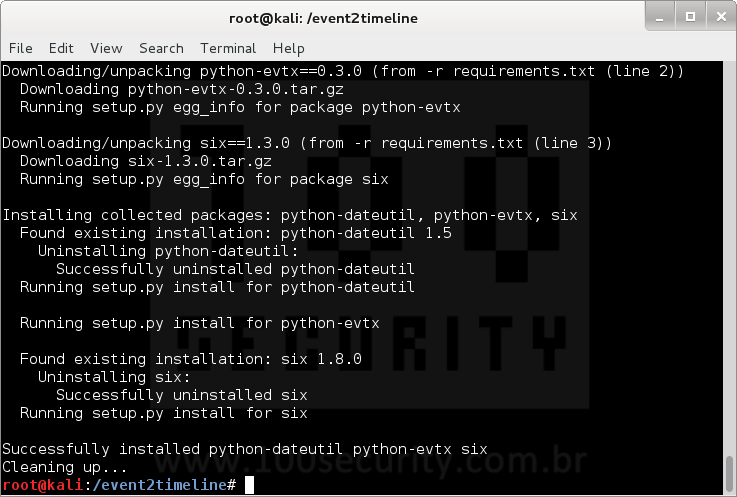Viewport: 737px width, 497px height.
Task: Click the vertical scrollbar thumb
Action: point(729,475)
